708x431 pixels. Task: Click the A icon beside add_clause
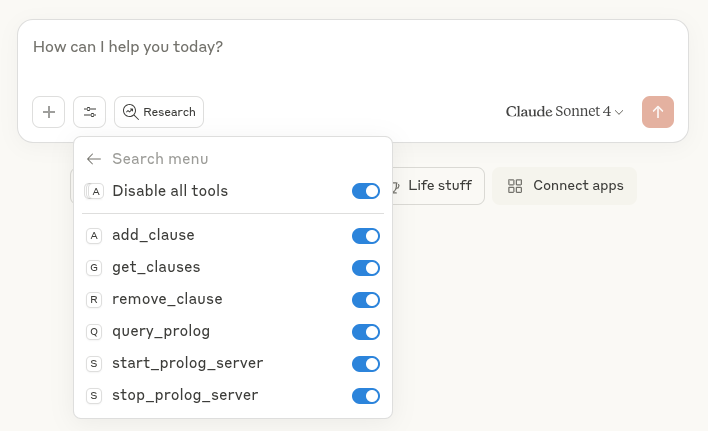click(x=94, y=236)
